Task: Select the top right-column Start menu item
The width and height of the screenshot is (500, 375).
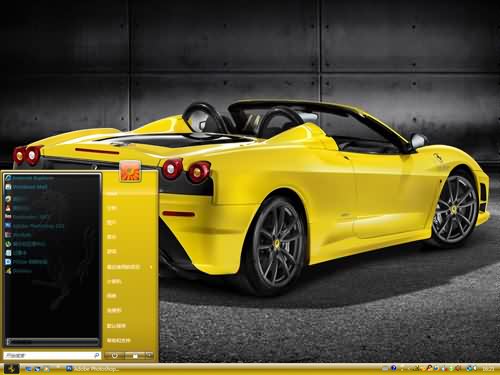Action: tap(112, 193)
